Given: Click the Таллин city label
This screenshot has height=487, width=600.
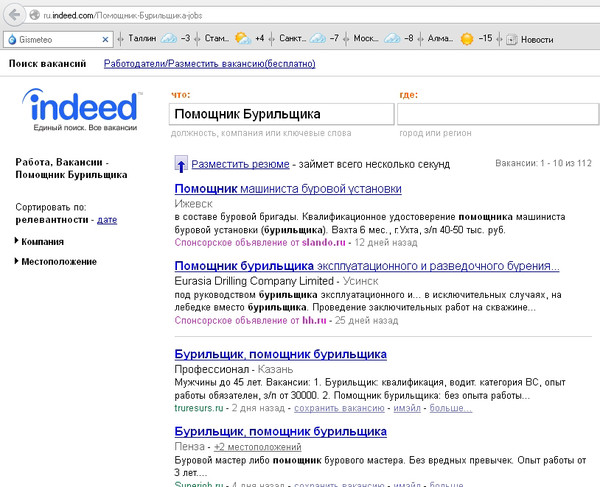Looking at the screenshot, I should (x=142, y=38).
